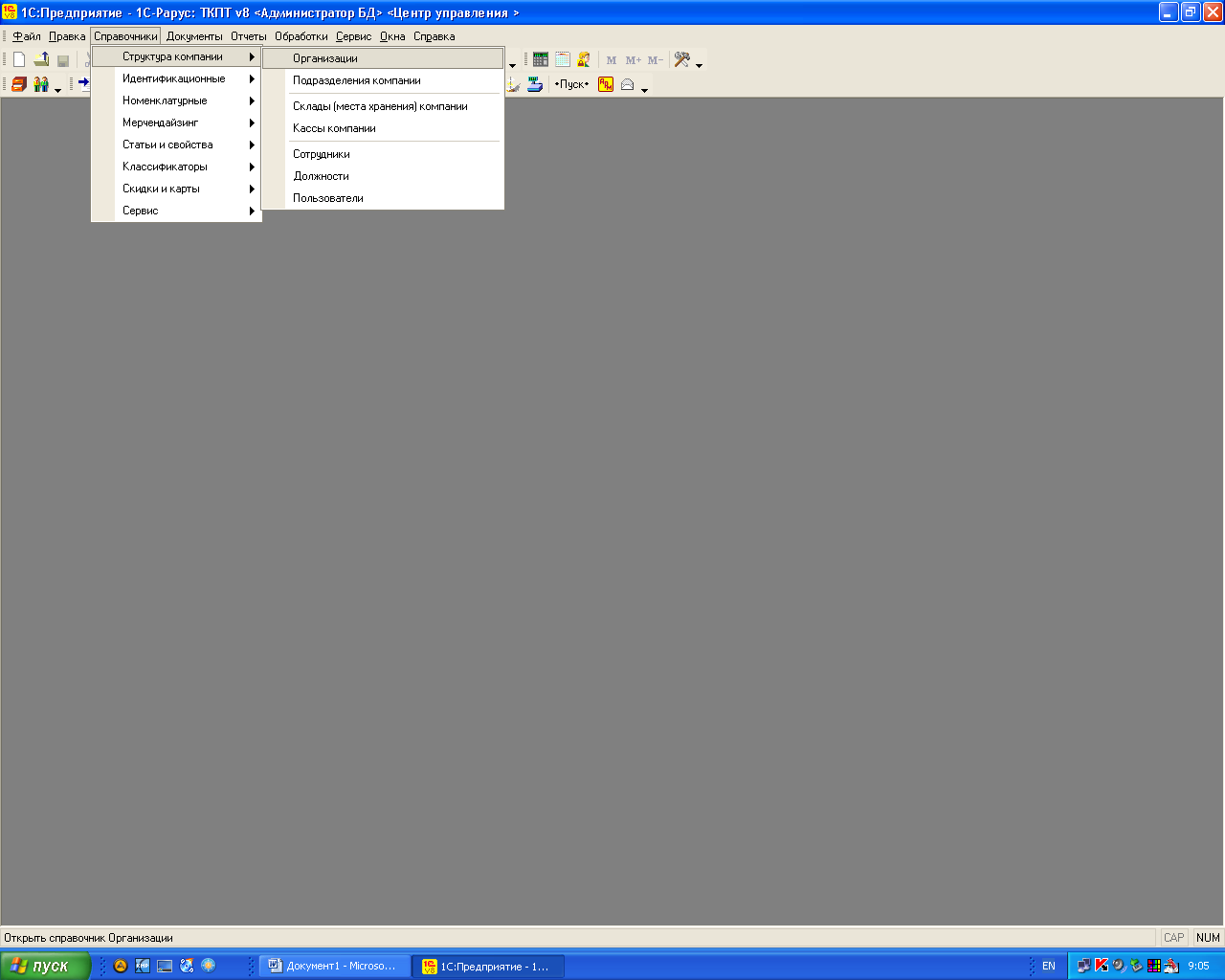Click the yellow ARM icon
The height and width of the screenshot is (980, 1225).
tap(606, 84)
